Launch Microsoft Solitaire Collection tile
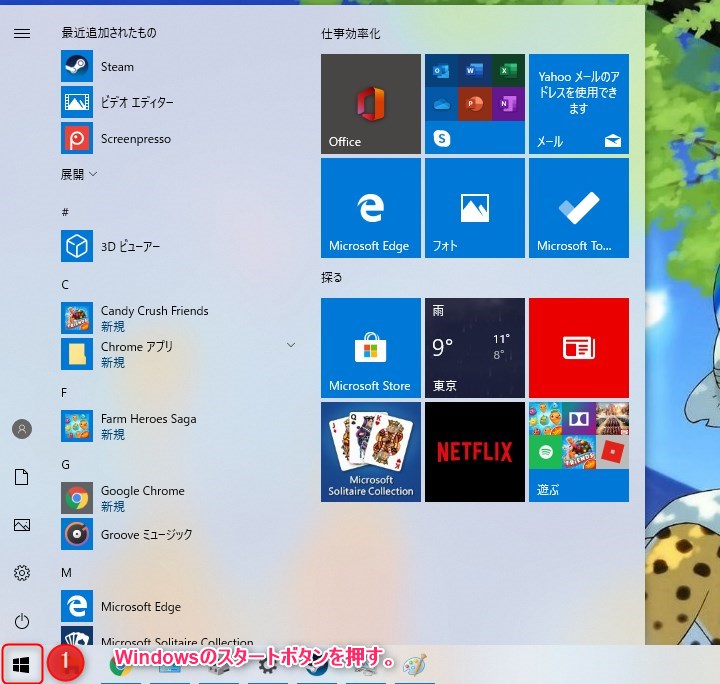Screen dimensions: 720x684 (371, 452)
